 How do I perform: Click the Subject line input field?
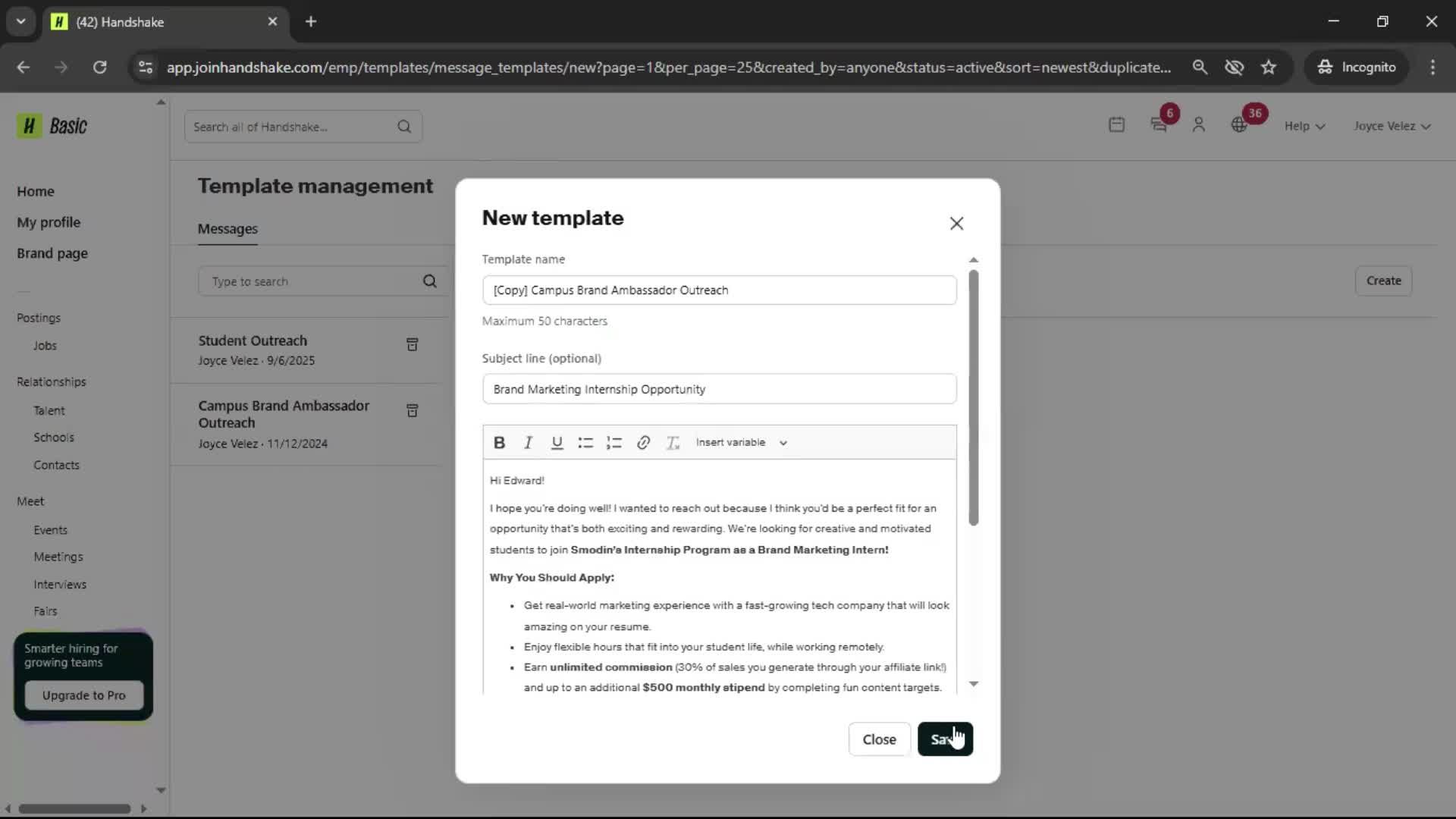click(x=719, y=389)
